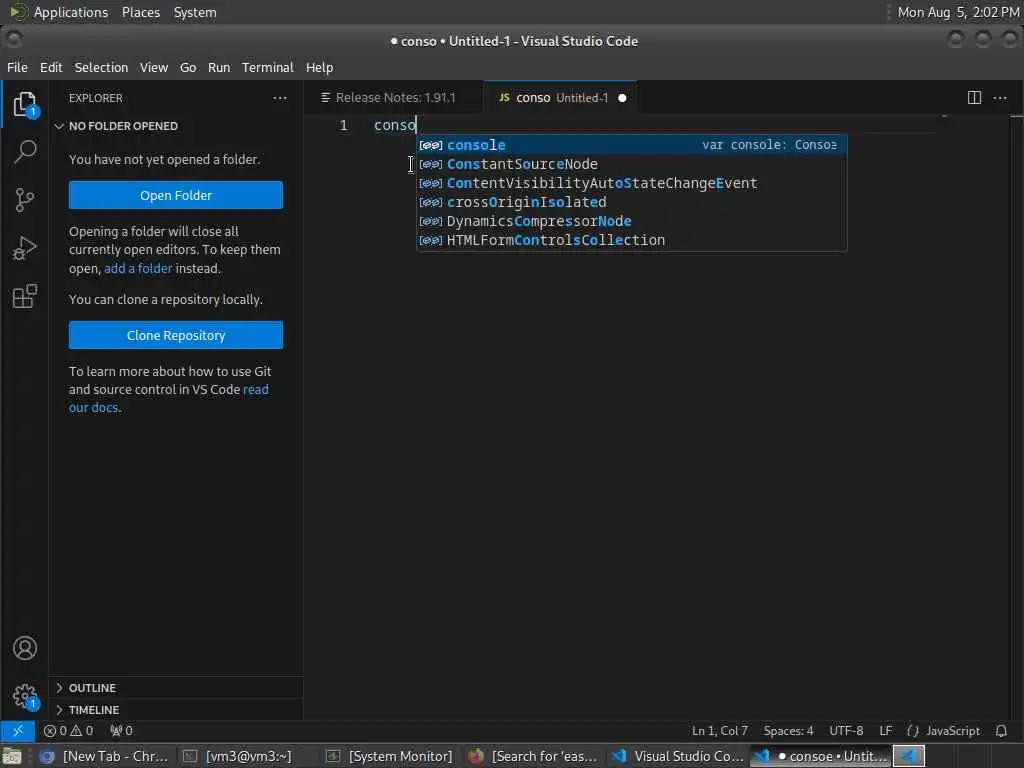Click the LF end-of-line indicator
The width and height of the screenshot is (1024, 768).
tap(886, 731)
